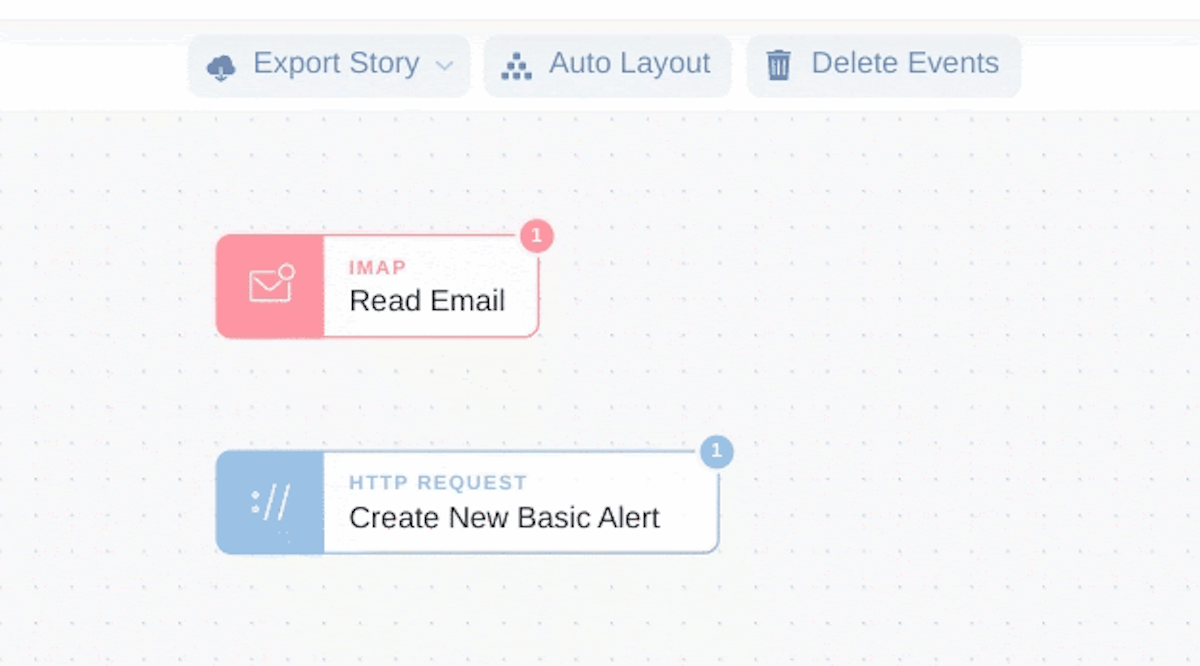Viewport: 1200px width, 666px height.
Task: Select the Create New Basic Alert title
Action: (504, 518)
